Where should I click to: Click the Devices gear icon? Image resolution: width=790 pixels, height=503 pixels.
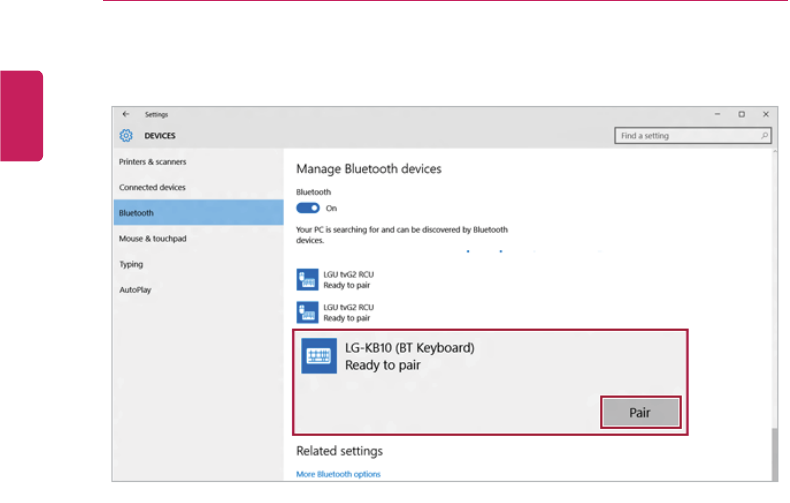click(x=126, y=135)
